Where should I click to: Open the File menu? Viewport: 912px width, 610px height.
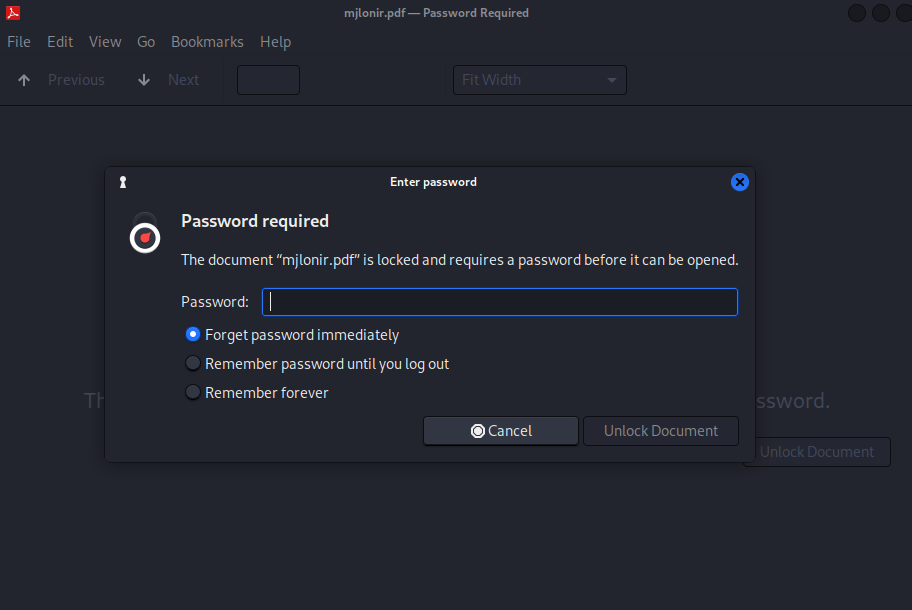pos(19,42)
